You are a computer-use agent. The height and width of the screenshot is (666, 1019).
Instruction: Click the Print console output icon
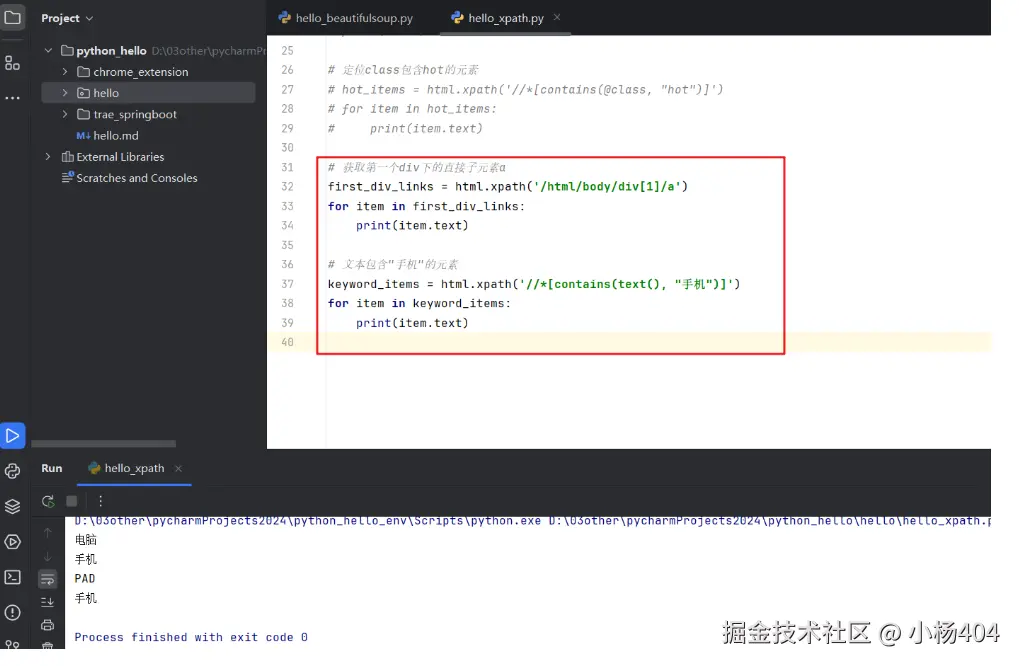pos(47,625)
